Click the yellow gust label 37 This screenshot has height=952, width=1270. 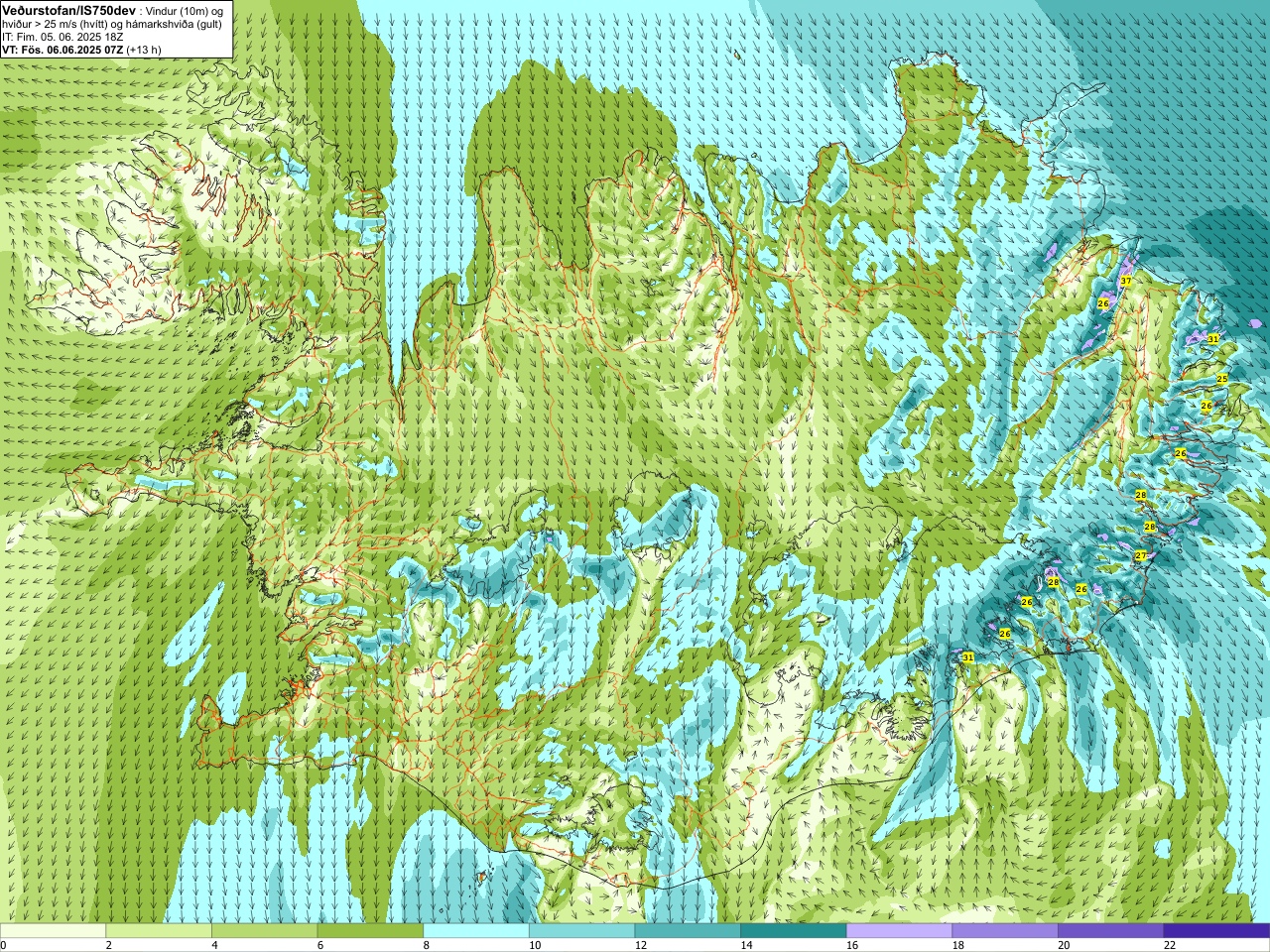[x=1125, y=282]
